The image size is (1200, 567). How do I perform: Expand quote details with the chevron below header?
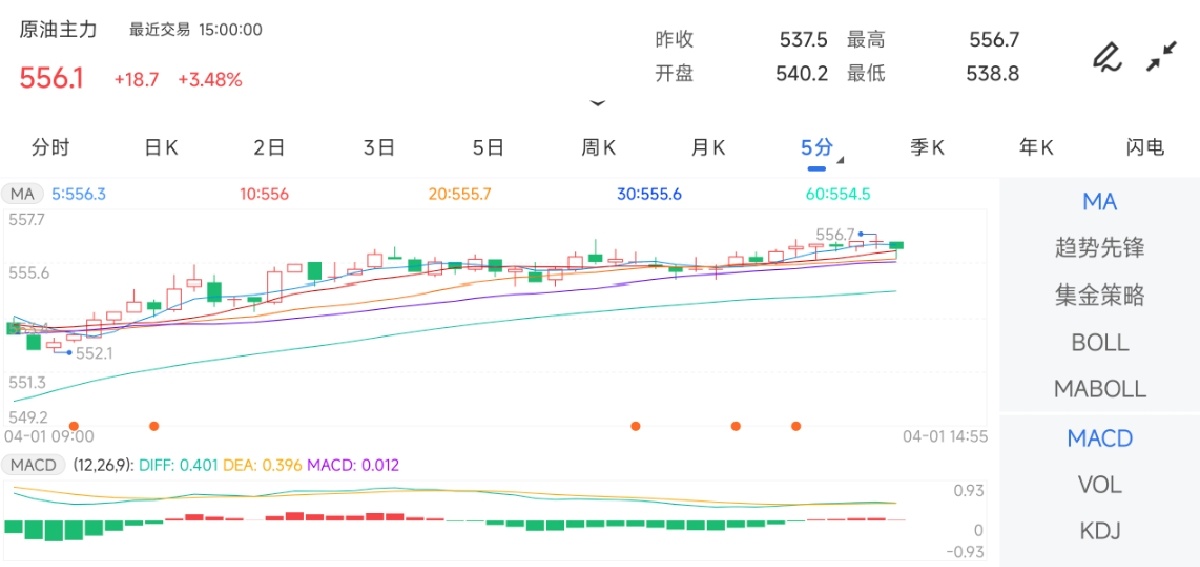coord(598,102)
